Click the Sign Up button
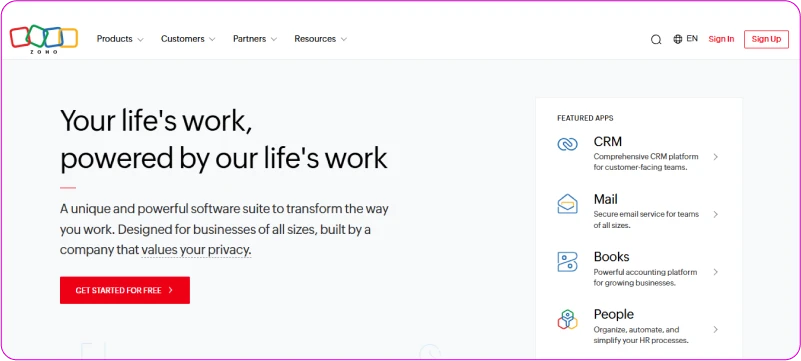Image resolution: width=801 pixels, height=361 pixels. [x=766, y=39]
